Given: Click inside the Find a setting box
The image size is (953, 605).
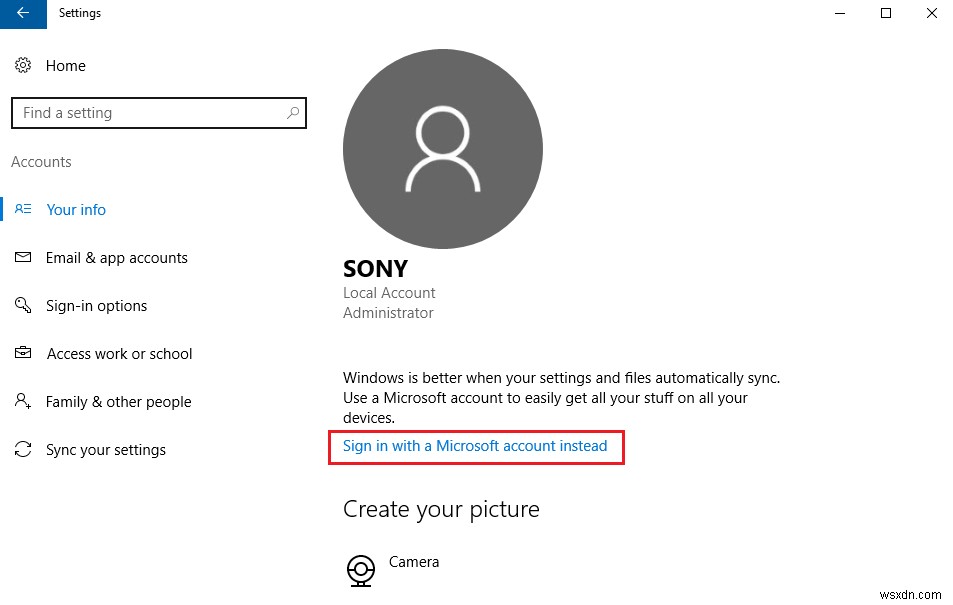Looking at the screenshot, I should click(150, 113).
